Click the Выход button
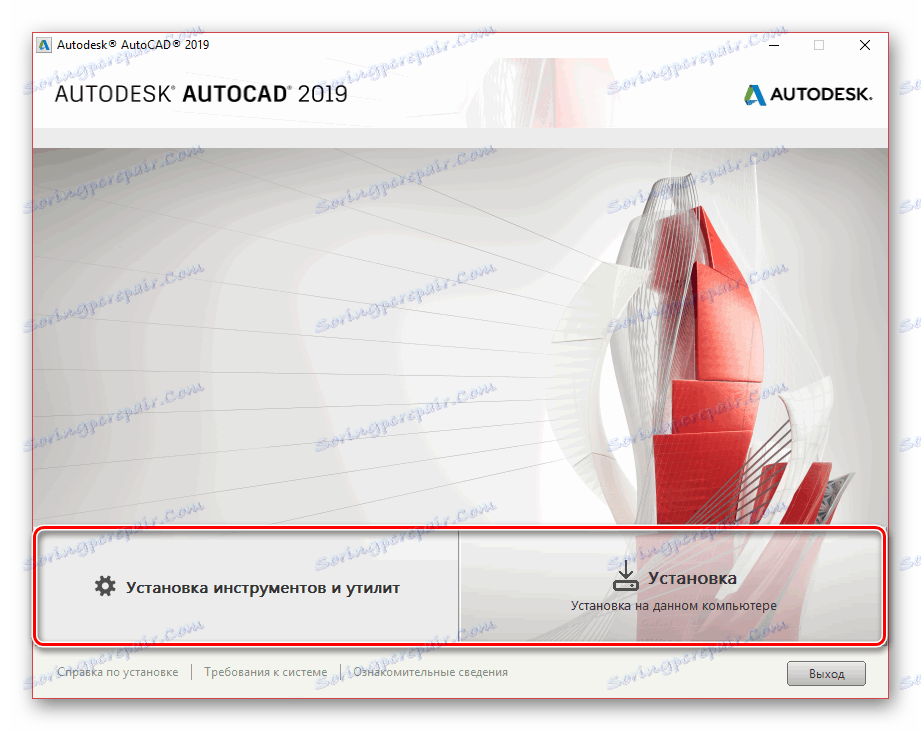This screenshot has height=731, width=921. click(826, 673)
